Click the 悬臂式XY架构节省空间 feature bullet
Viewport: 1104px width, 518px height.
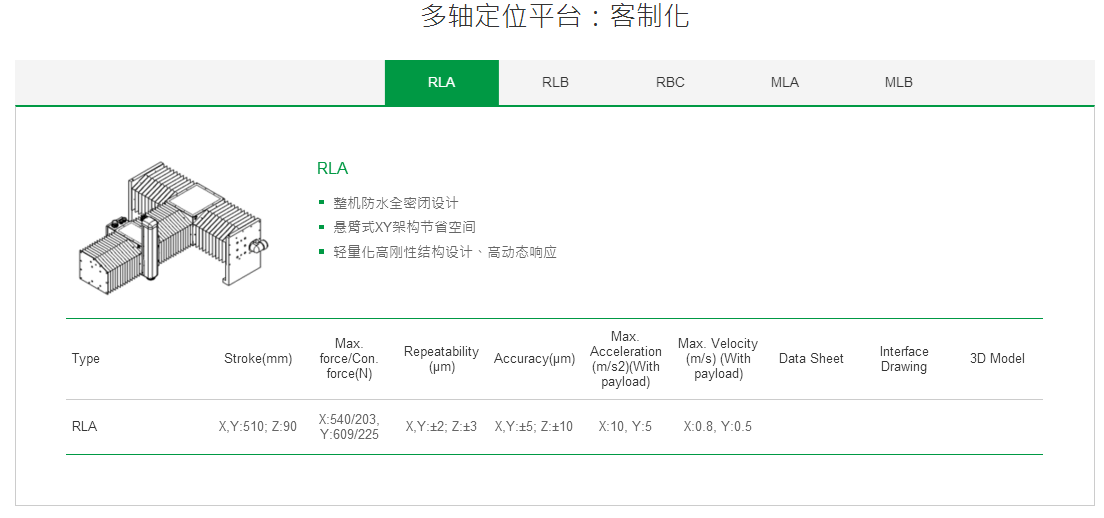[x=404, y=227]
